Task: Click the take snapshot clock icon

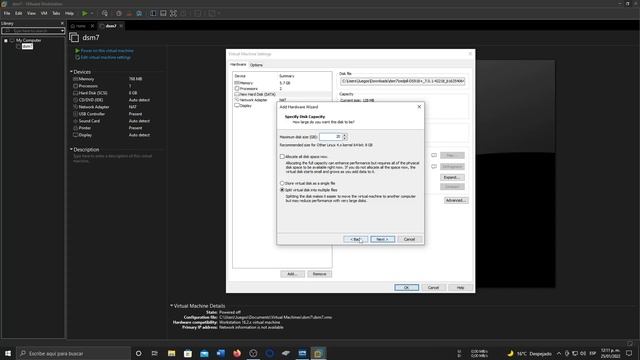Action: point(119,13)
